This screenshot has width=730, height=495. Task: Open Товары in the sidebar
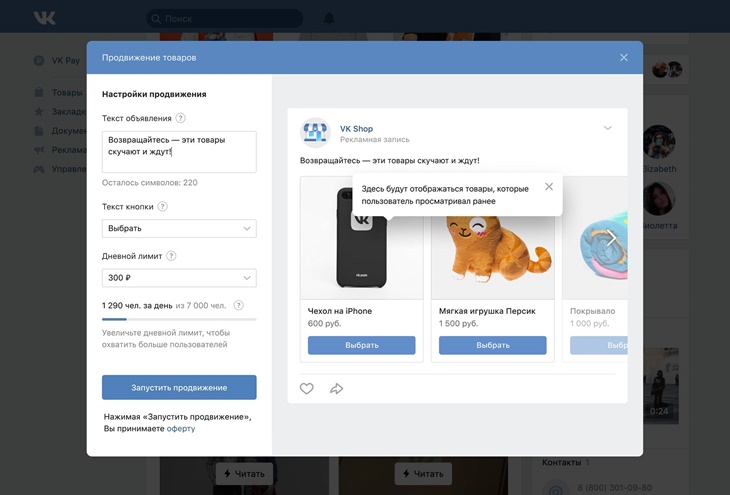67,92
